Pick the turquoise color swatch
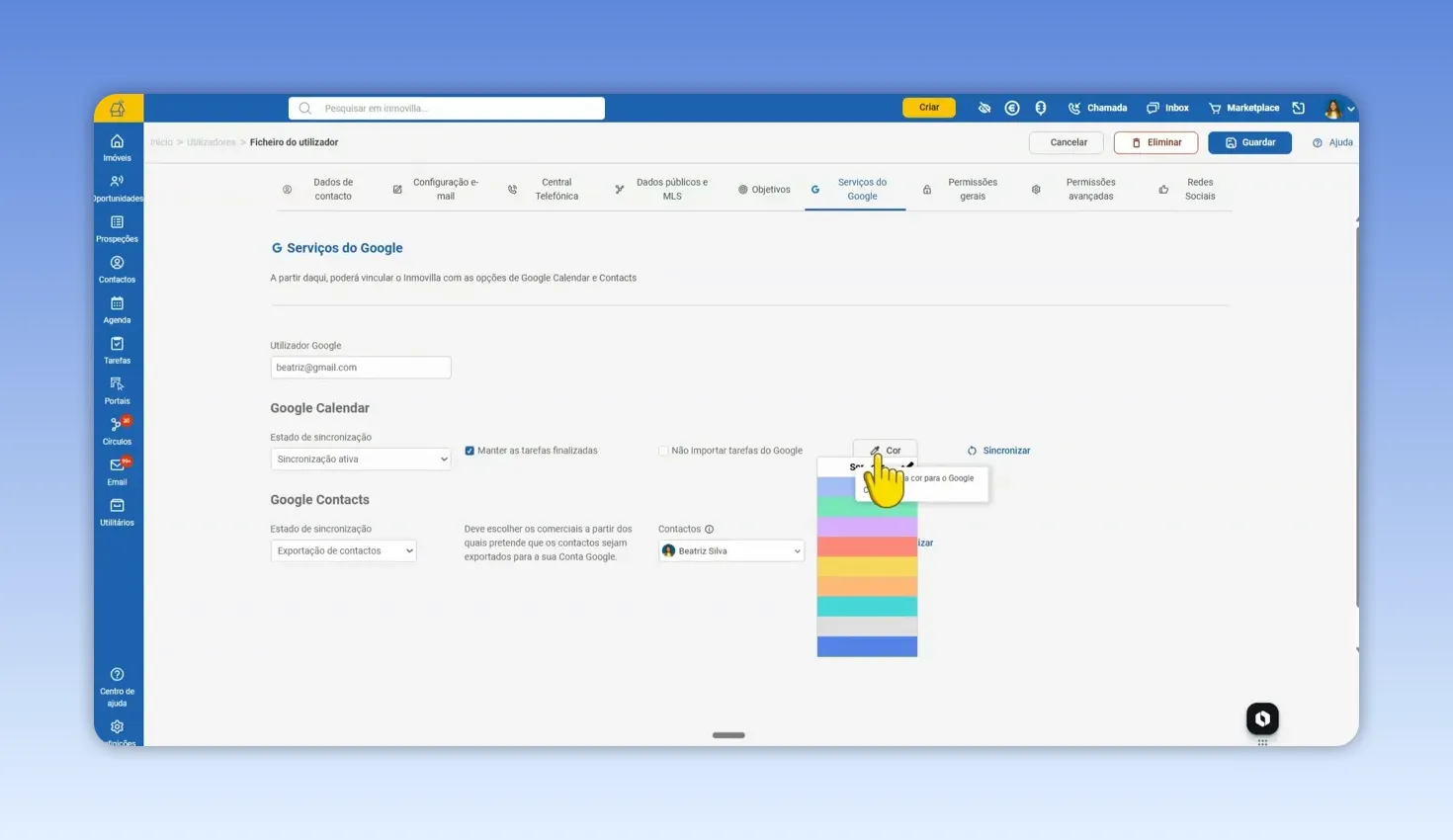 point(867,607)
